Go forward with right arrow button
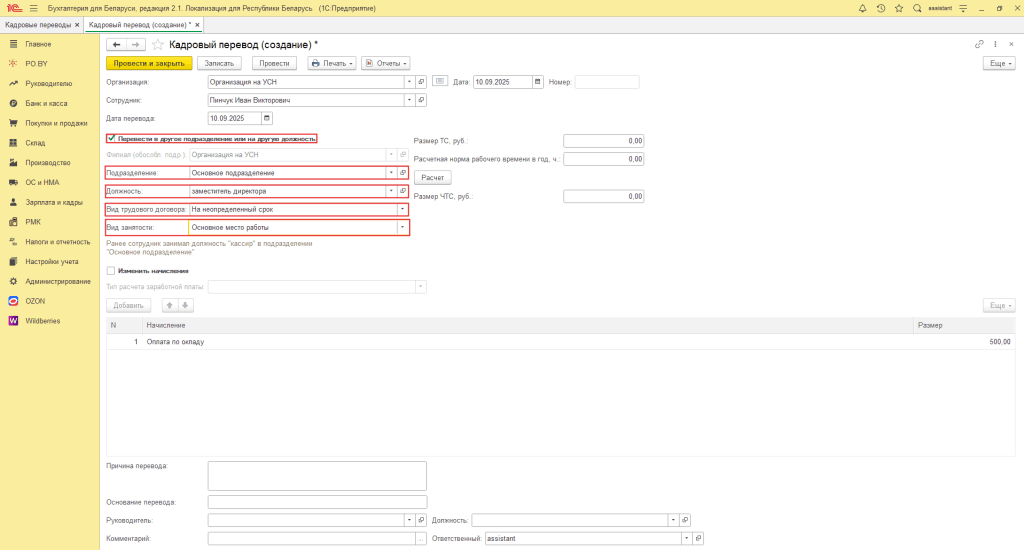Screen dimensions: 1024x550 [135, 44]
